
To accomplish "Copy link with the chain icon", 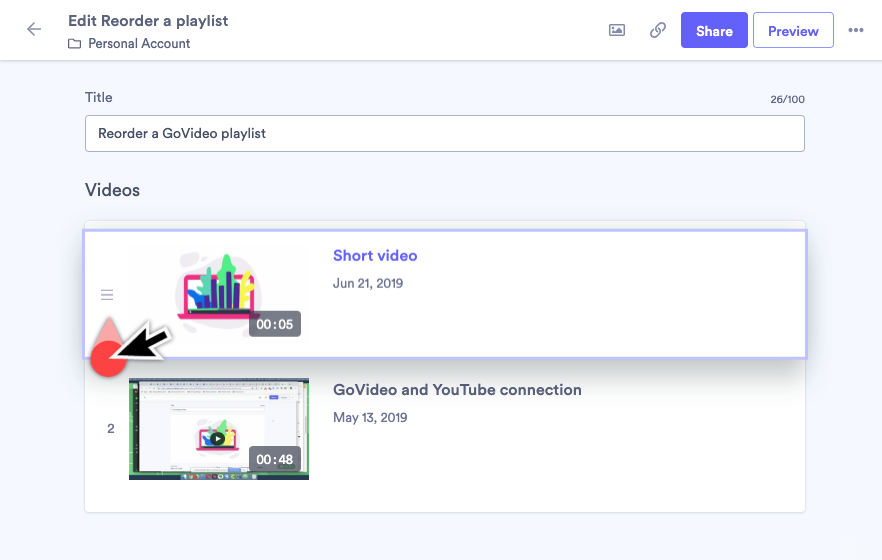I will point(658,30).
